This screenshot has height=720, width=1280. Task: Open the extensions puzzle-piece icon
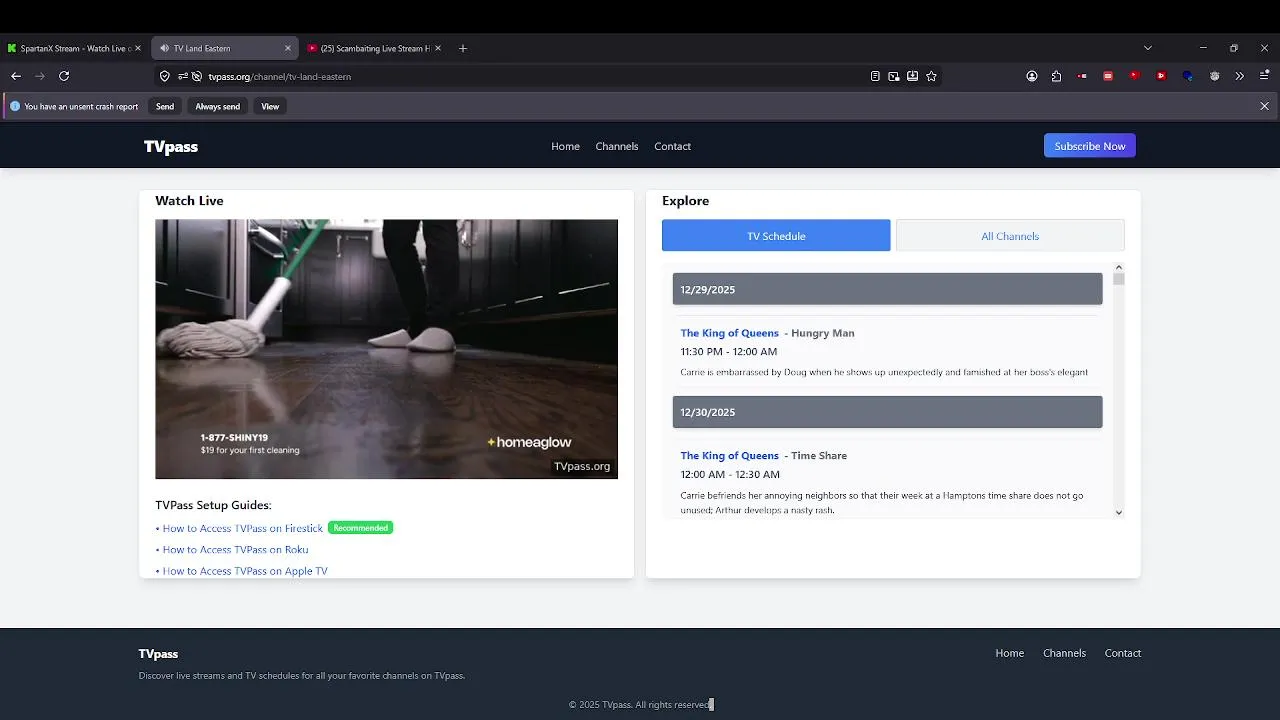point(1056,76)
